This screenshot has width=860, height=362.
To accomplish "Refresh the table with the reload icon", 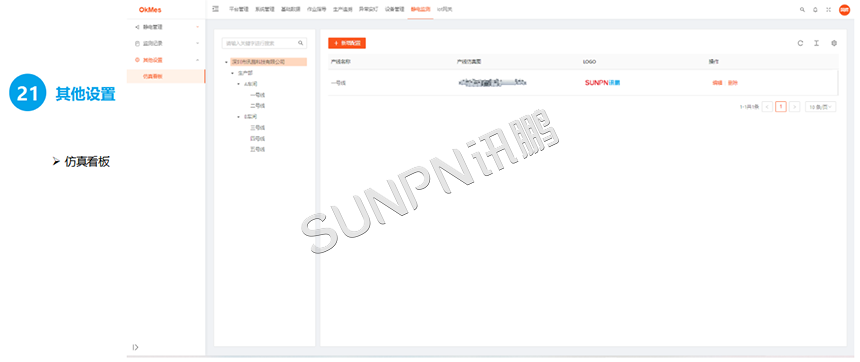I will coord(800,43).
